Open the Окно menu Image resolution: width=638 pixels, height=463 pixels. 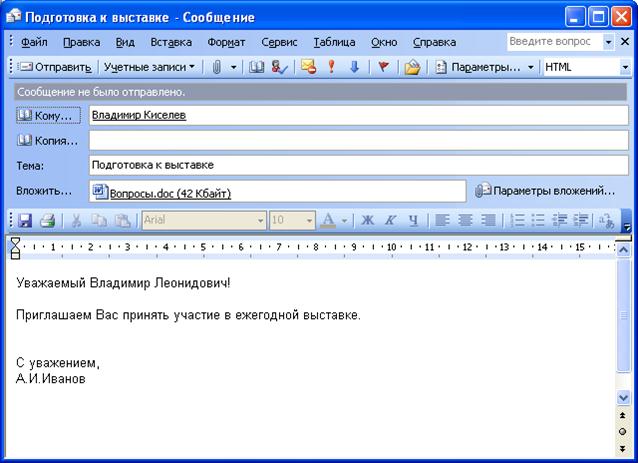click(x=384, y=42)
